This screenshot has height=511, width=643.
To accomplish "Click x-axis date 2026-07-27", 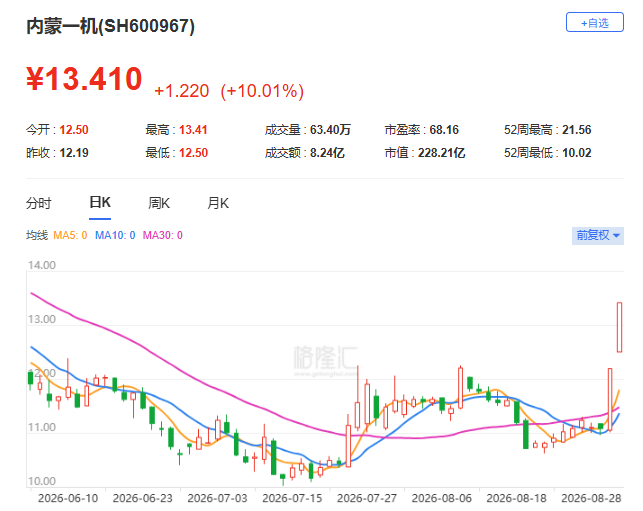I will 367,498.
